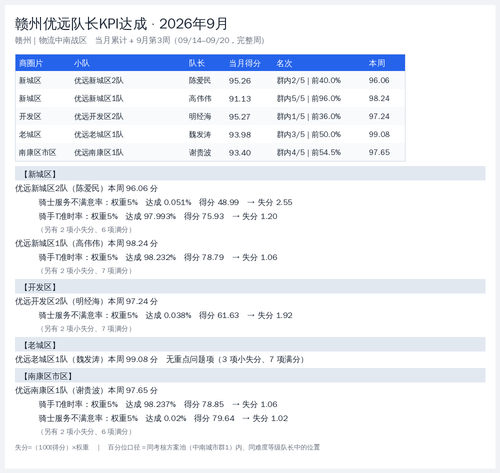Click 南康区市区 cell in table
This screenshot has width=500, height=473.
pos(38,152)
